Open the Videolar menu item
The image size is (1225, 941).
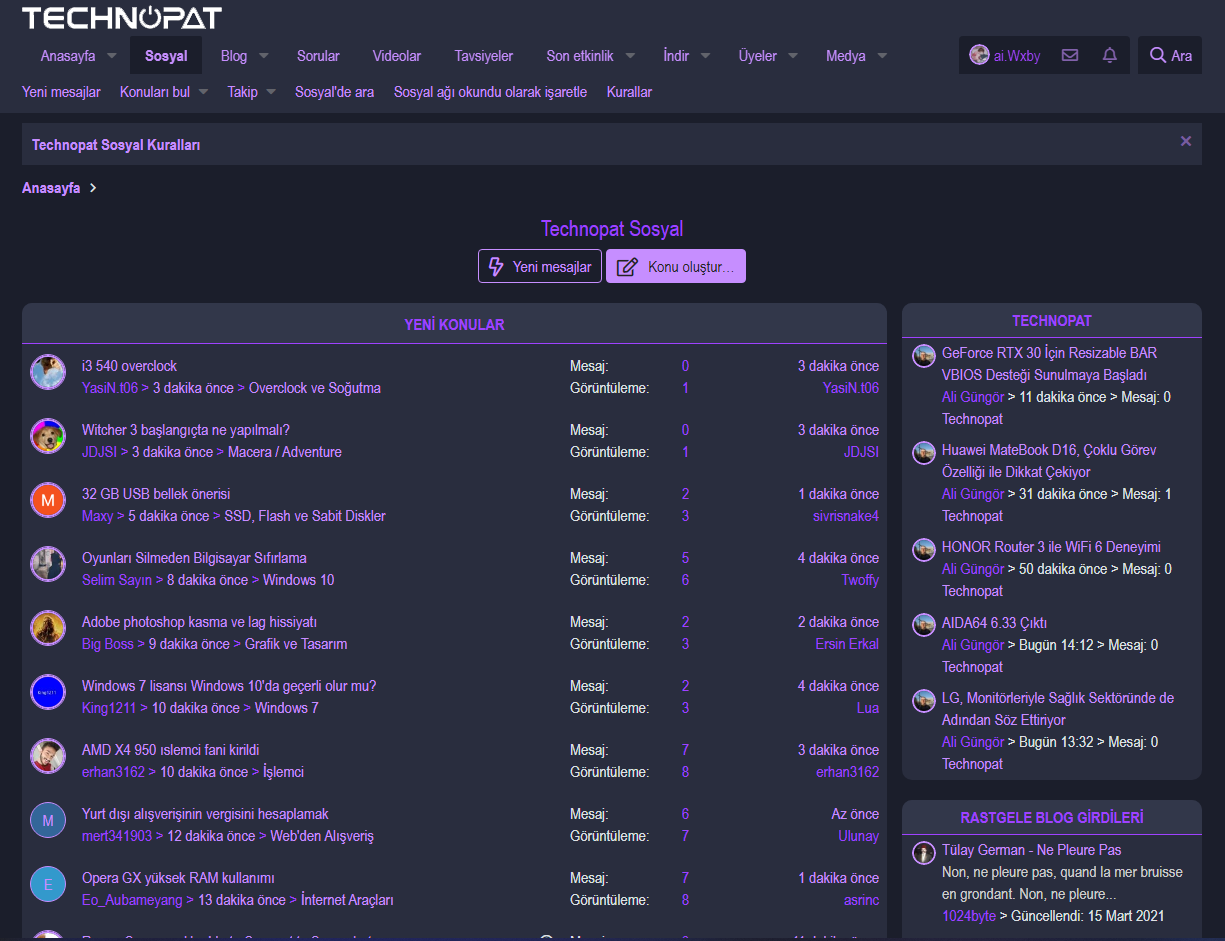[397, 56]
